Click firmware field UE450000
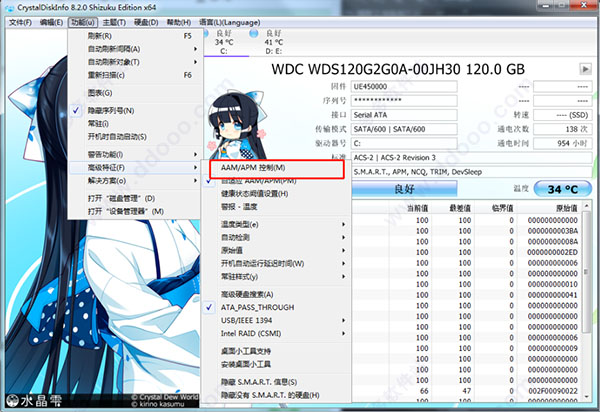 coord(404,86)
